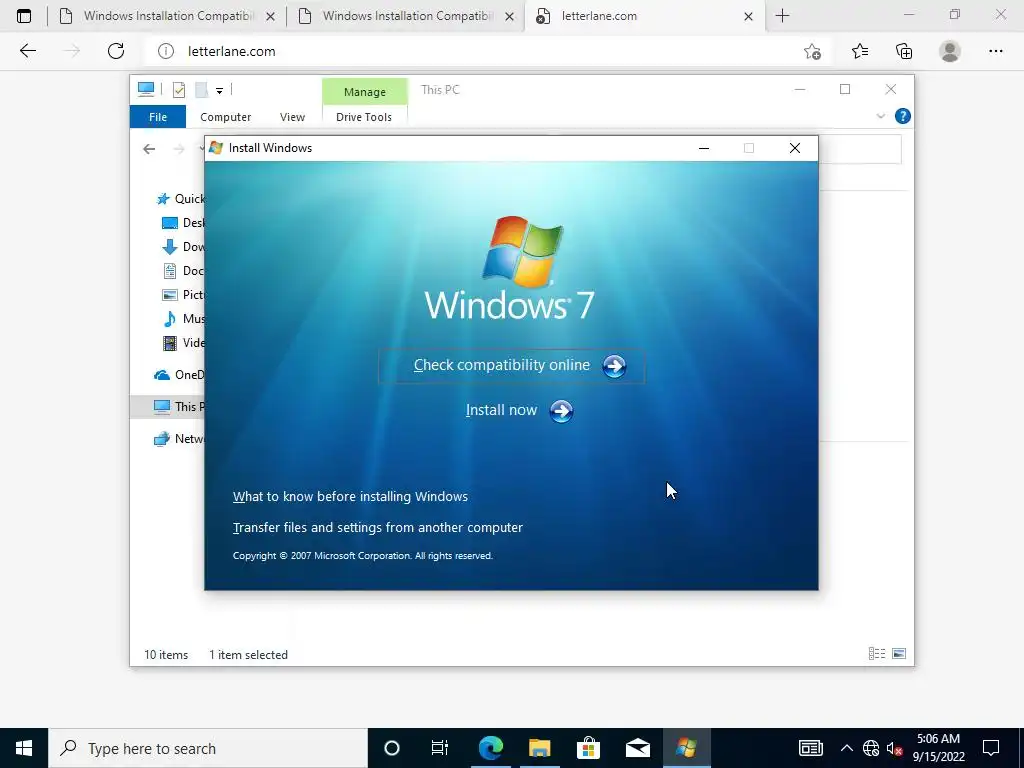Switch File Explorer to details view
The image size is (1024, 768).
pyautogui.click(x=877, y=654)
